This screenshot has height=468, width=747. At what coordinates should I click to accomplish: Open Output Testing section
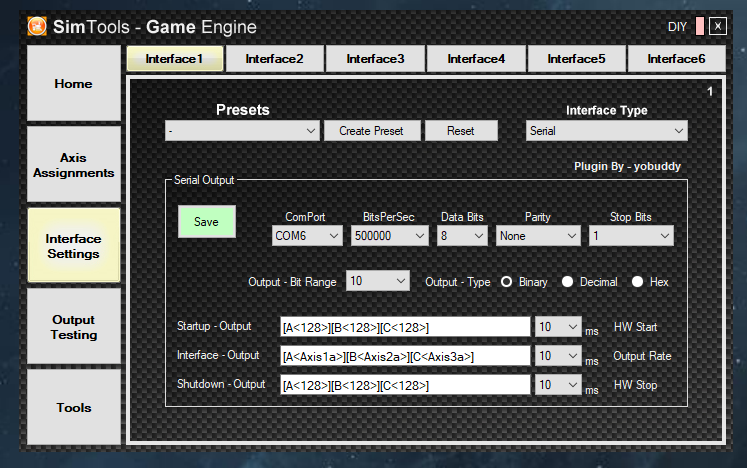[x=74, y=326]
